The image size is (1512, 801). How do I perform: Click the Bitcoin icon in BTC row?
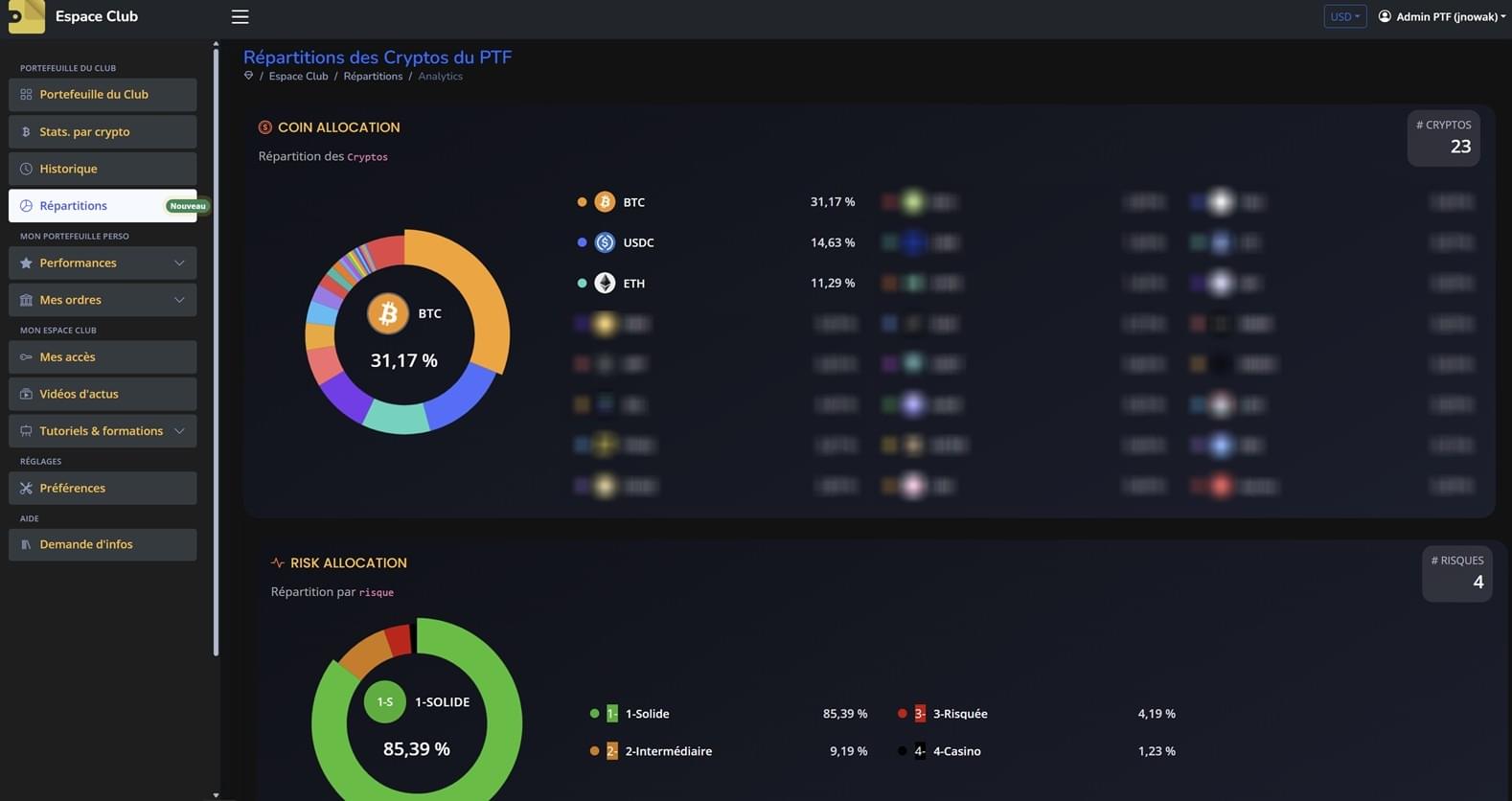(605, 202)
